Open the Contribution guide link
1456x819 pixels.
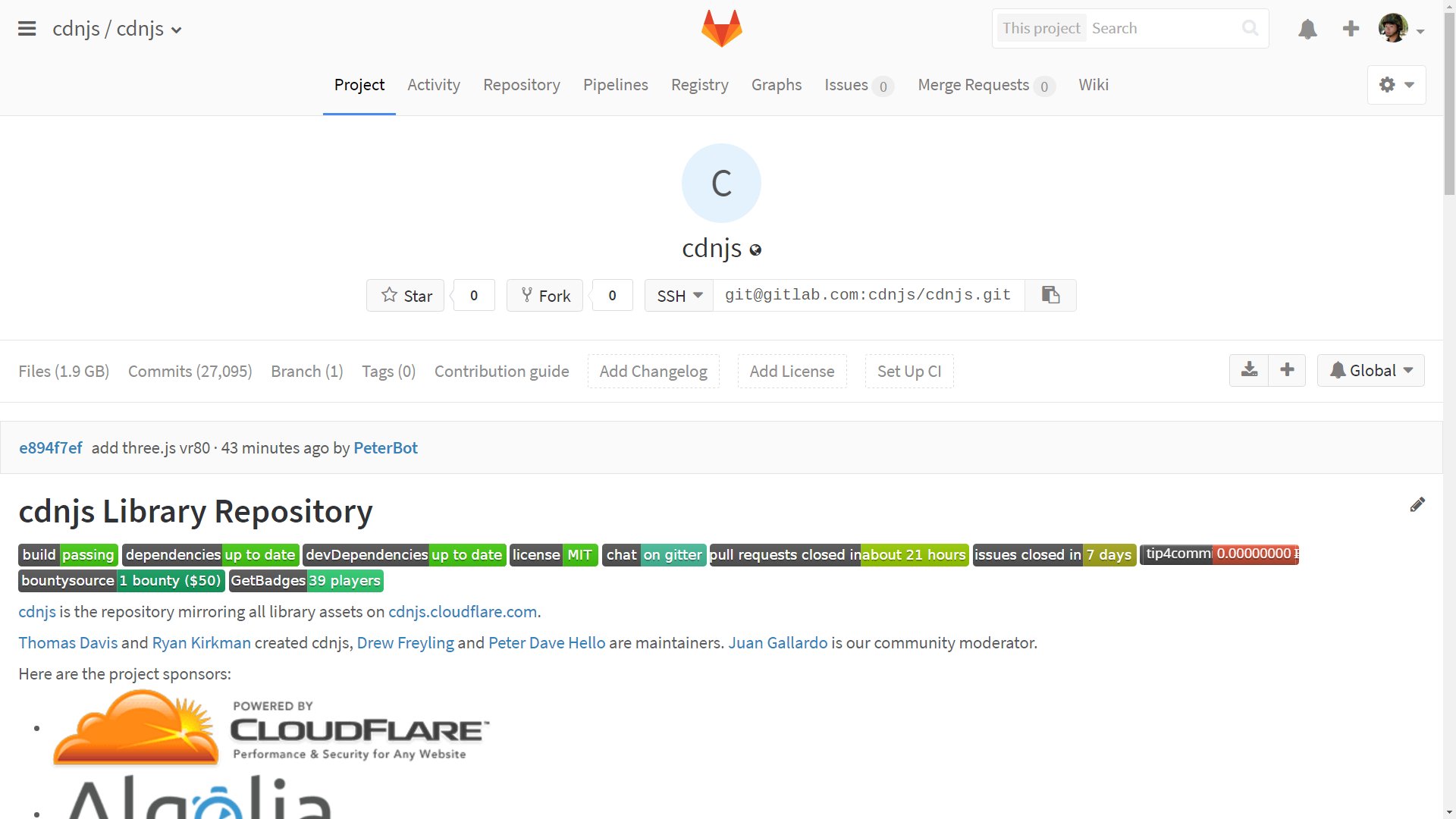coord(501,371)
